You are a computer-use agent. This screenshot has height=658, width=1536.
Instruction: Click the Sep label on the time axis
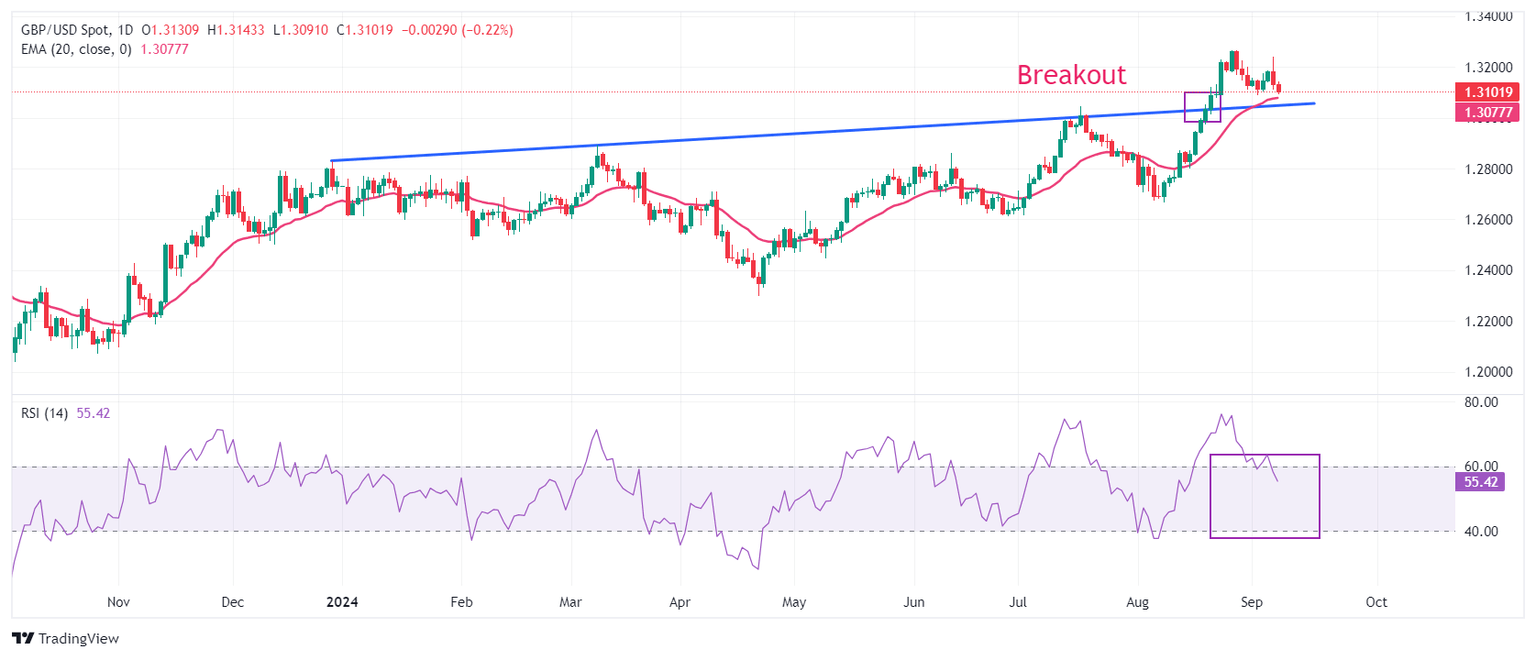(x=1251, y=603)
